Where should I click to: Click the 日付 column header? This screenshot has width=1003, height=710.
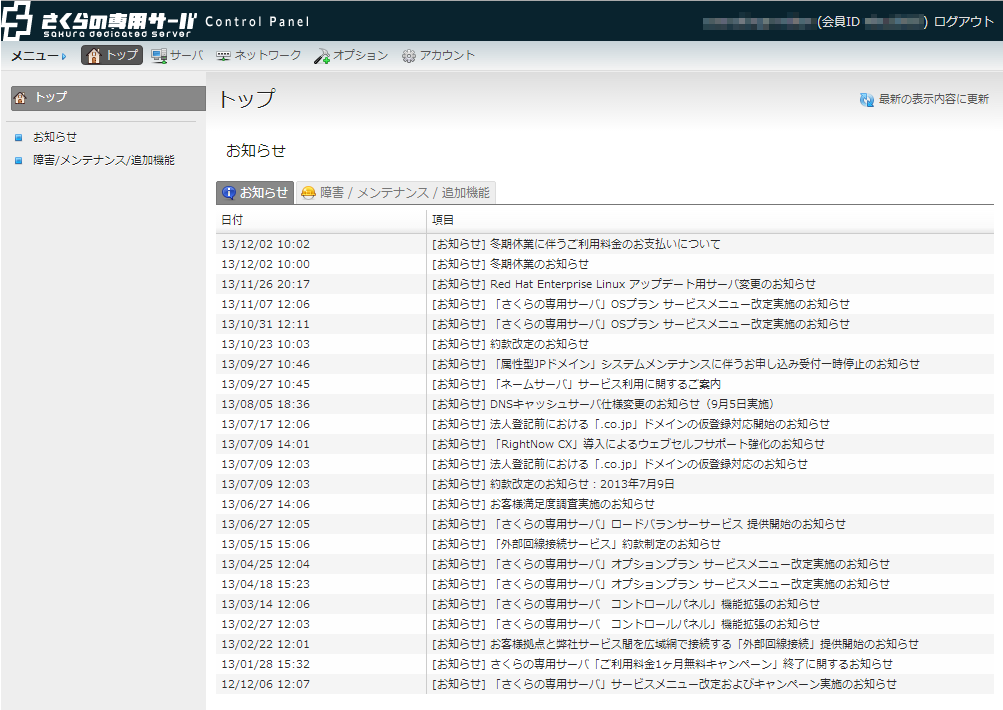click(x=231, y=219)
